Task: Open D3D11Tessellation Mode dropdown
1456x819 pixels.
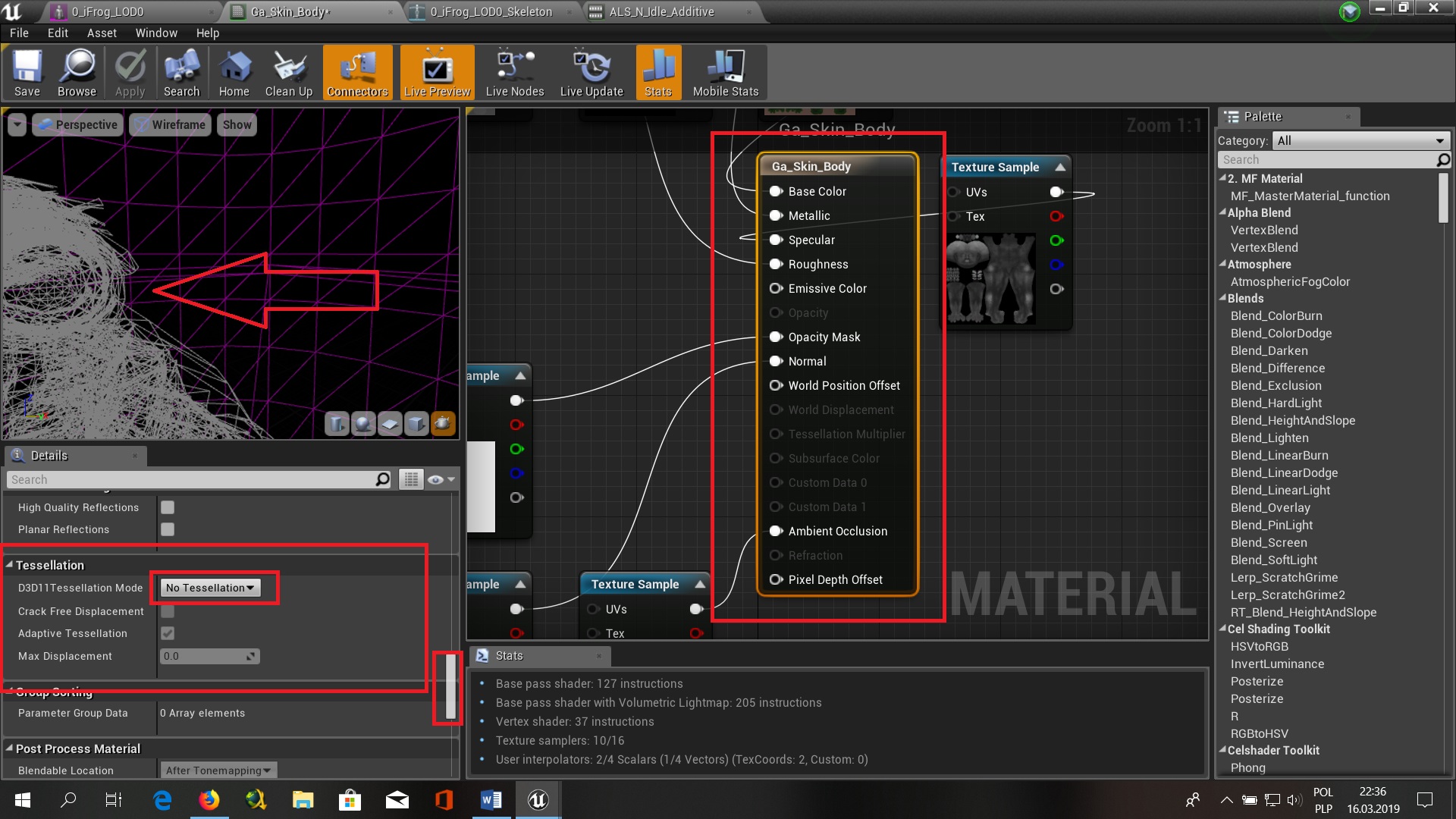Action: [x=209, y=587]
